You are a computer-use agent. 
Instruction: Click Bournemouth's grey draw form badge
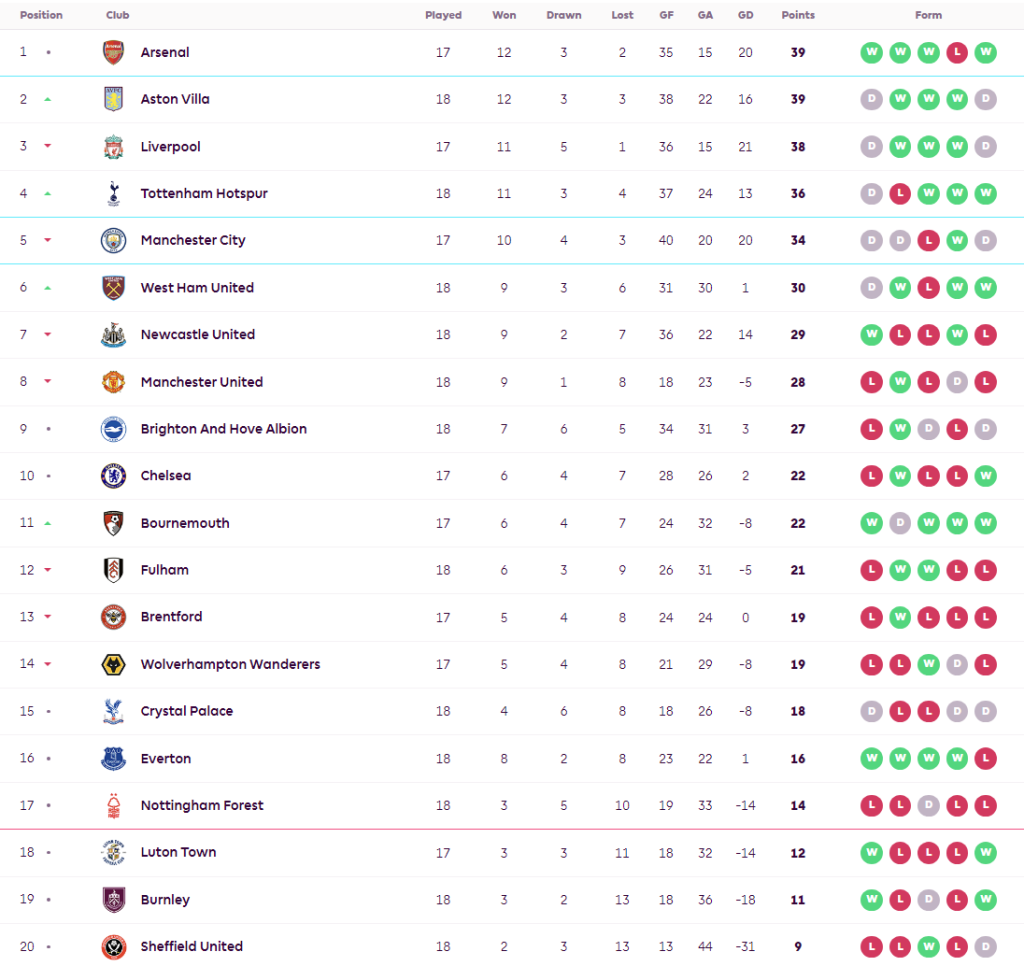[901, 523]
